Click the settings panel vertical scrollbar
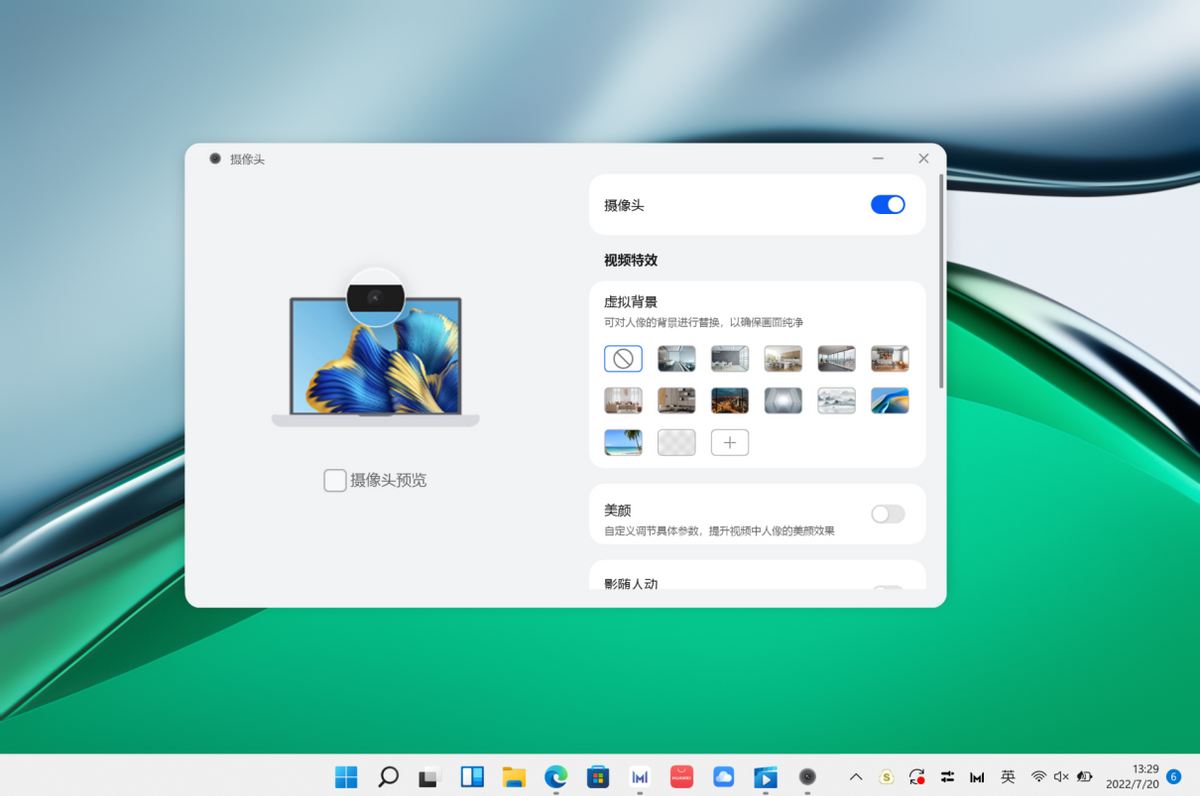Viewport: 1200px width, 796px height. coord(941,282)
